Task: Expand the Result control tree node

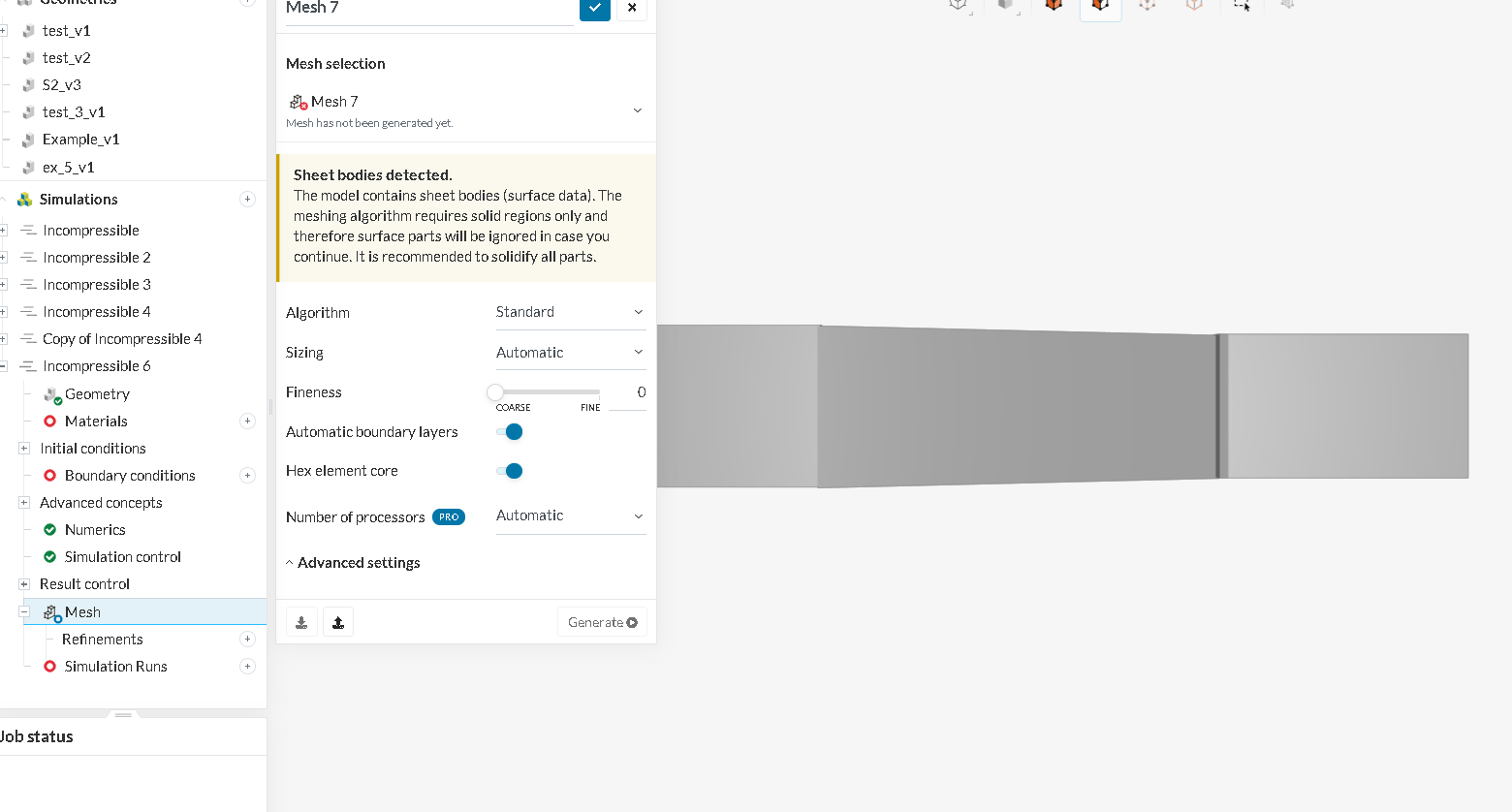Action: pos(24,583)
